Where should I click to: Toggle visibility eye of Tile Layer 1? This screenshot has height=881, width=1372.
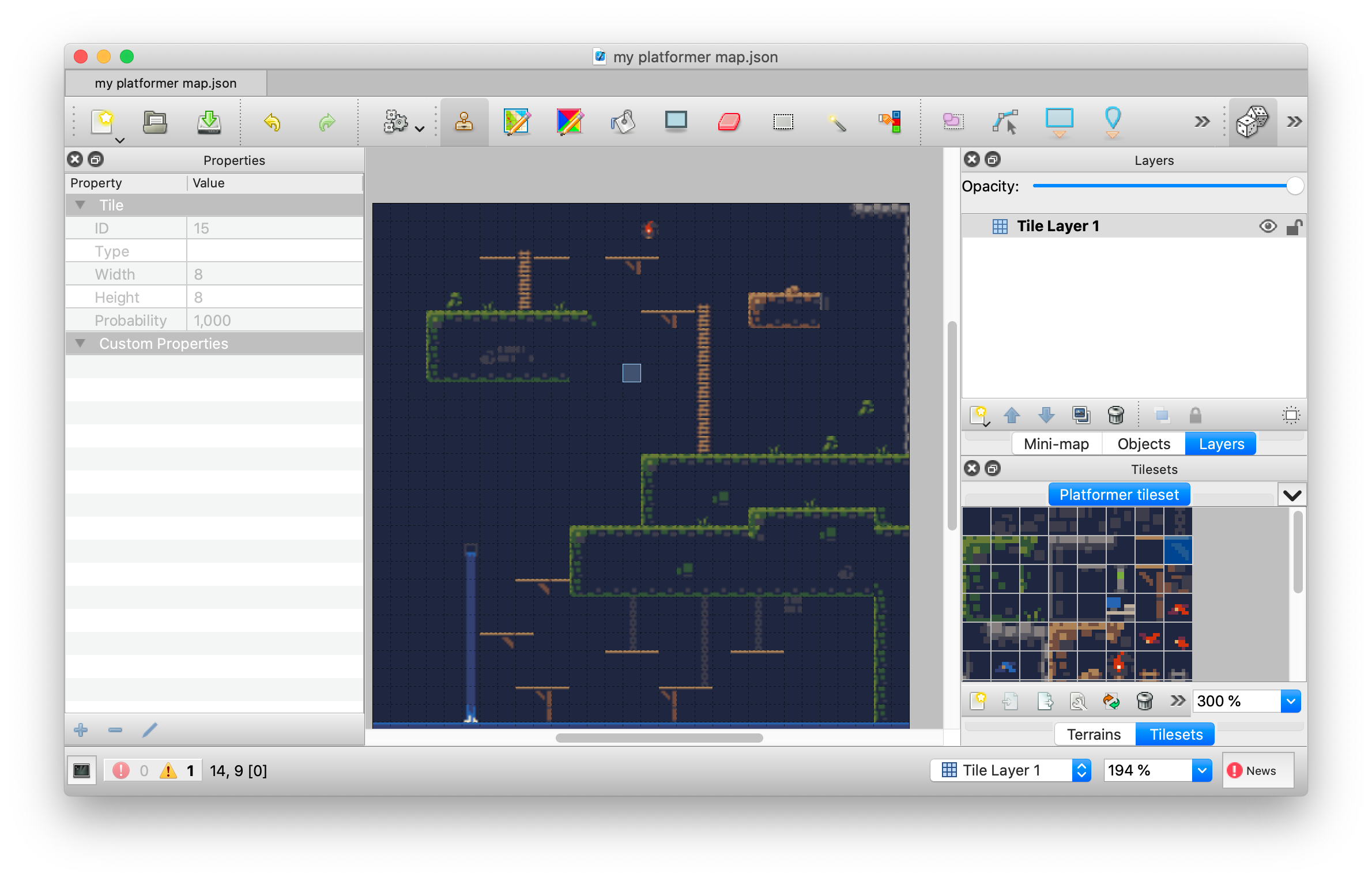coord(1268,226)
